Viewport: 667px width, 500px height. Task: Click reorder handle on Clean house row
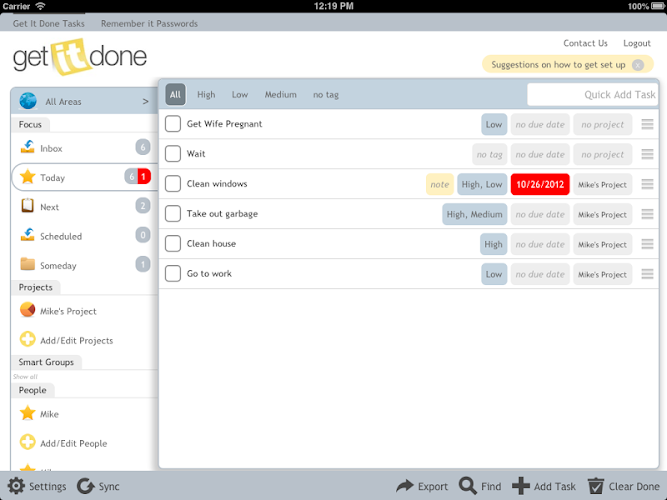[x=647, y=244]
